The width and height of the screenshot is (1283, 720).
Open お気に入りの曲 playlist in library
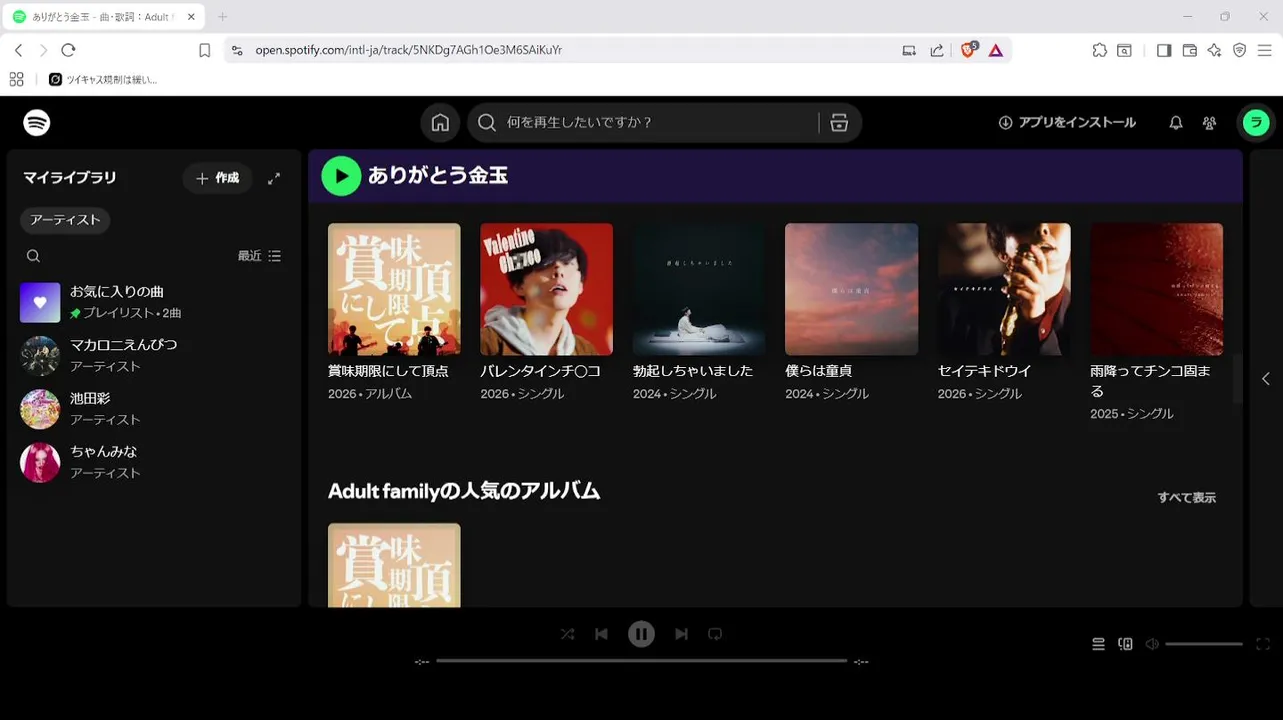[154, 302]
